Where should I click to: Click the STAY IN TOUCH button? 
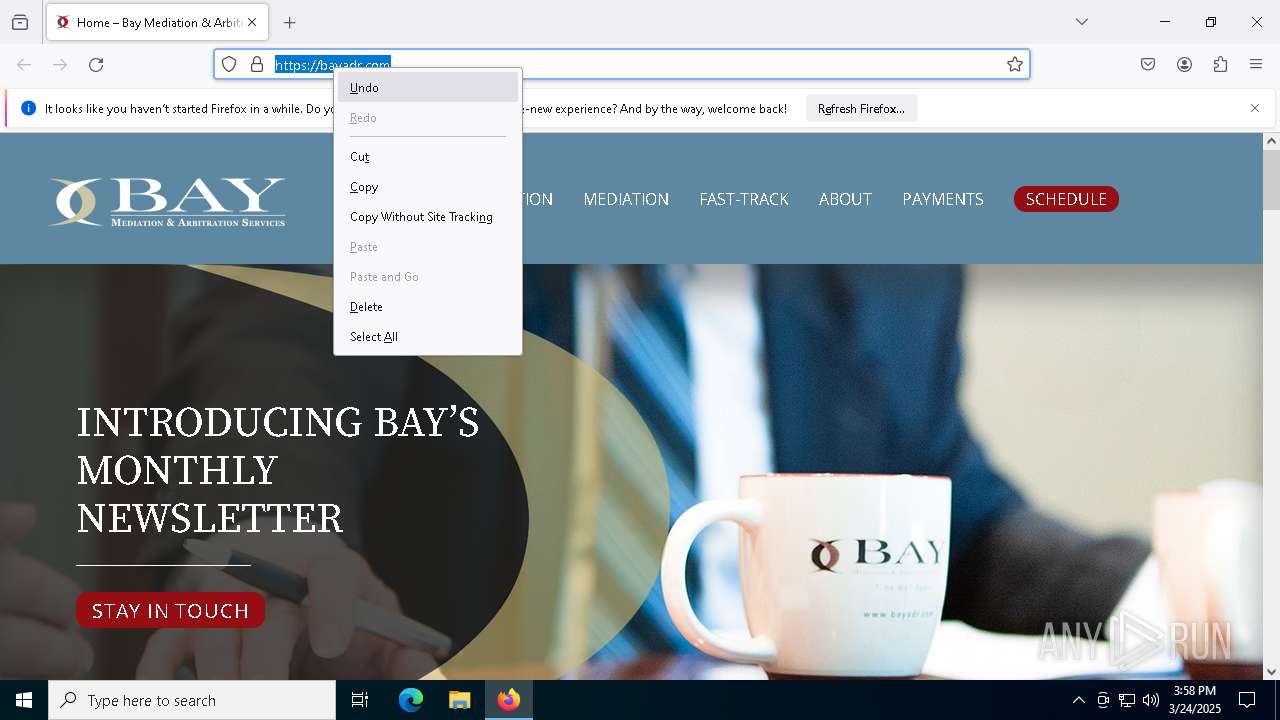[170, 610]
